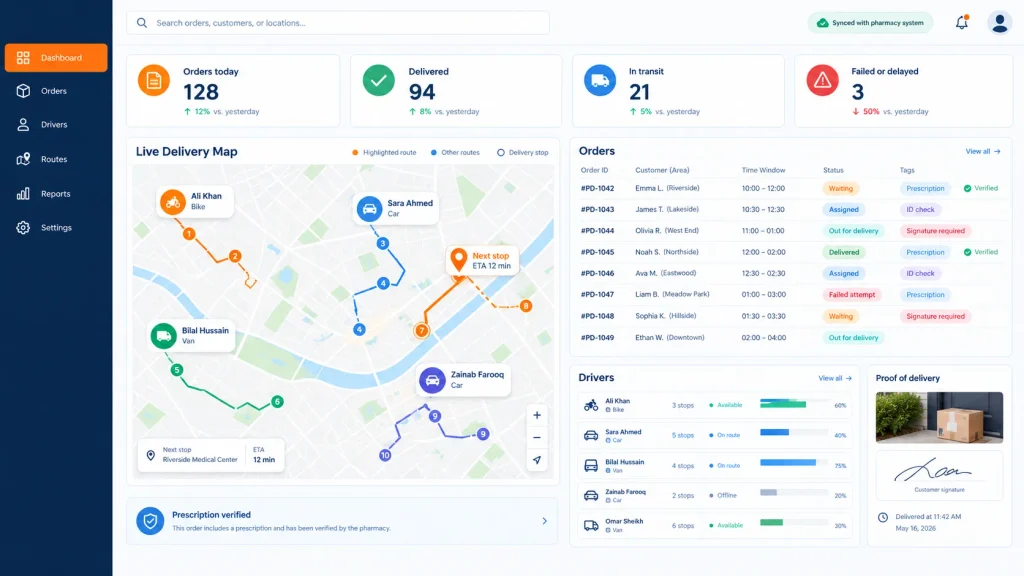Screen dimensions: 1024x576
Task: Open the user profile avatar
Action: point(999,23)
